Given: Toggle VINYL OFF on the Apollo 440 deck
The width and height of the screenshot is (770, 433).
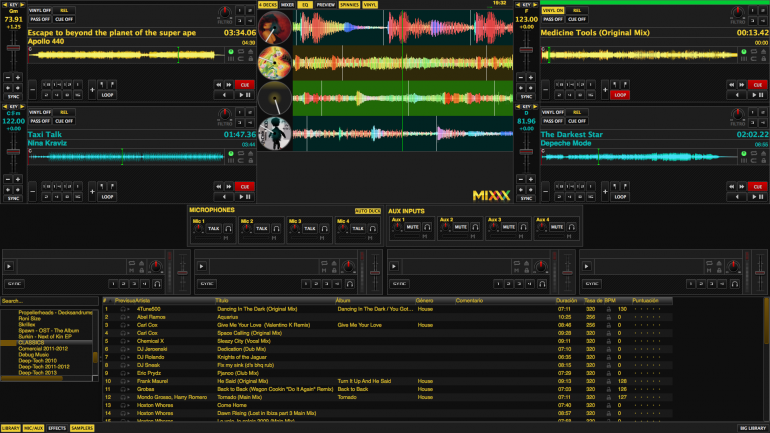Looking at the screenshot, I should [x=40, y=10].
